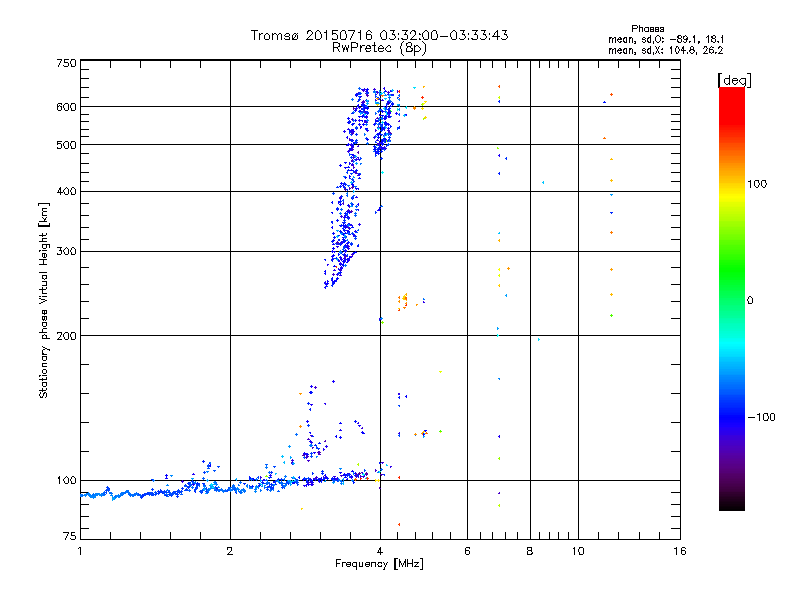Image resolution: width=800 pixels, height=600 pixels.
Task: Click the y-axis tick label "600"
Action: 66,107
